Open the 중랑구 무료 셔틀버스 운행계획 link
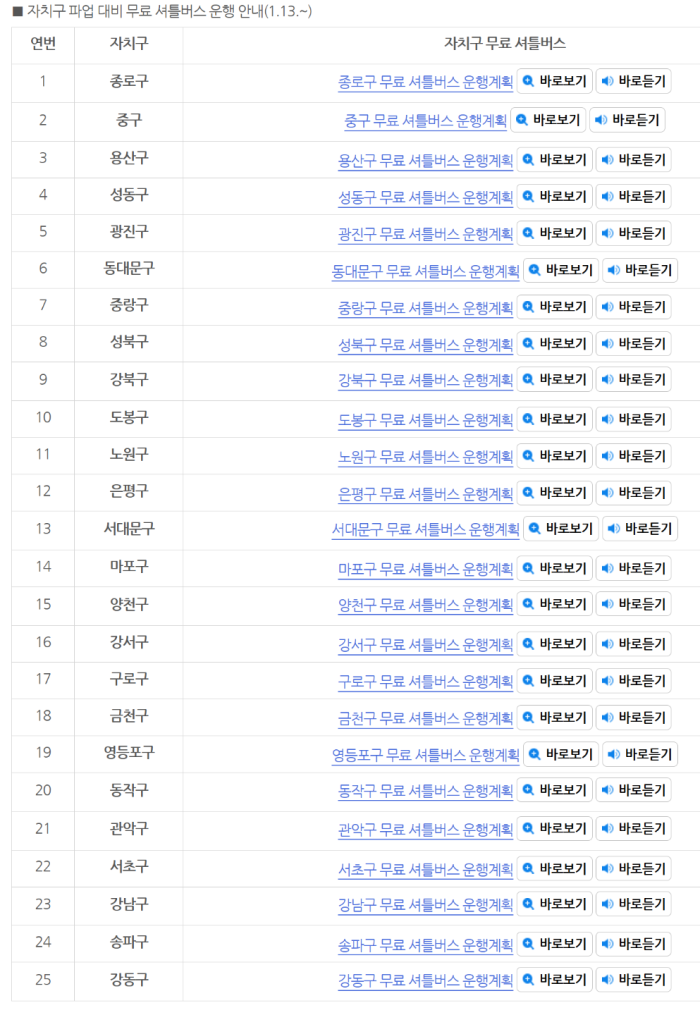The image size is (700, 1015). [x=425, y=307]
